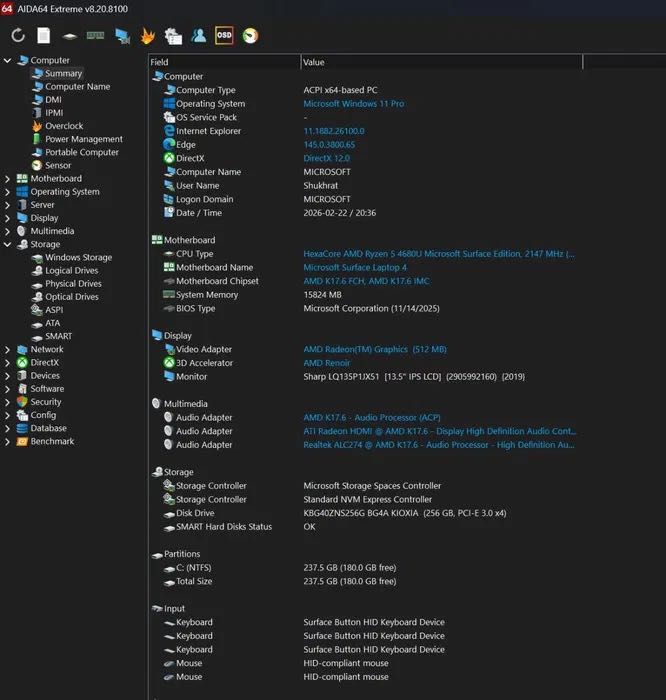666x700 pixels.
Task: Launch the Disk Benchmark toolbar icon
Action: click(x=70, y=36)
